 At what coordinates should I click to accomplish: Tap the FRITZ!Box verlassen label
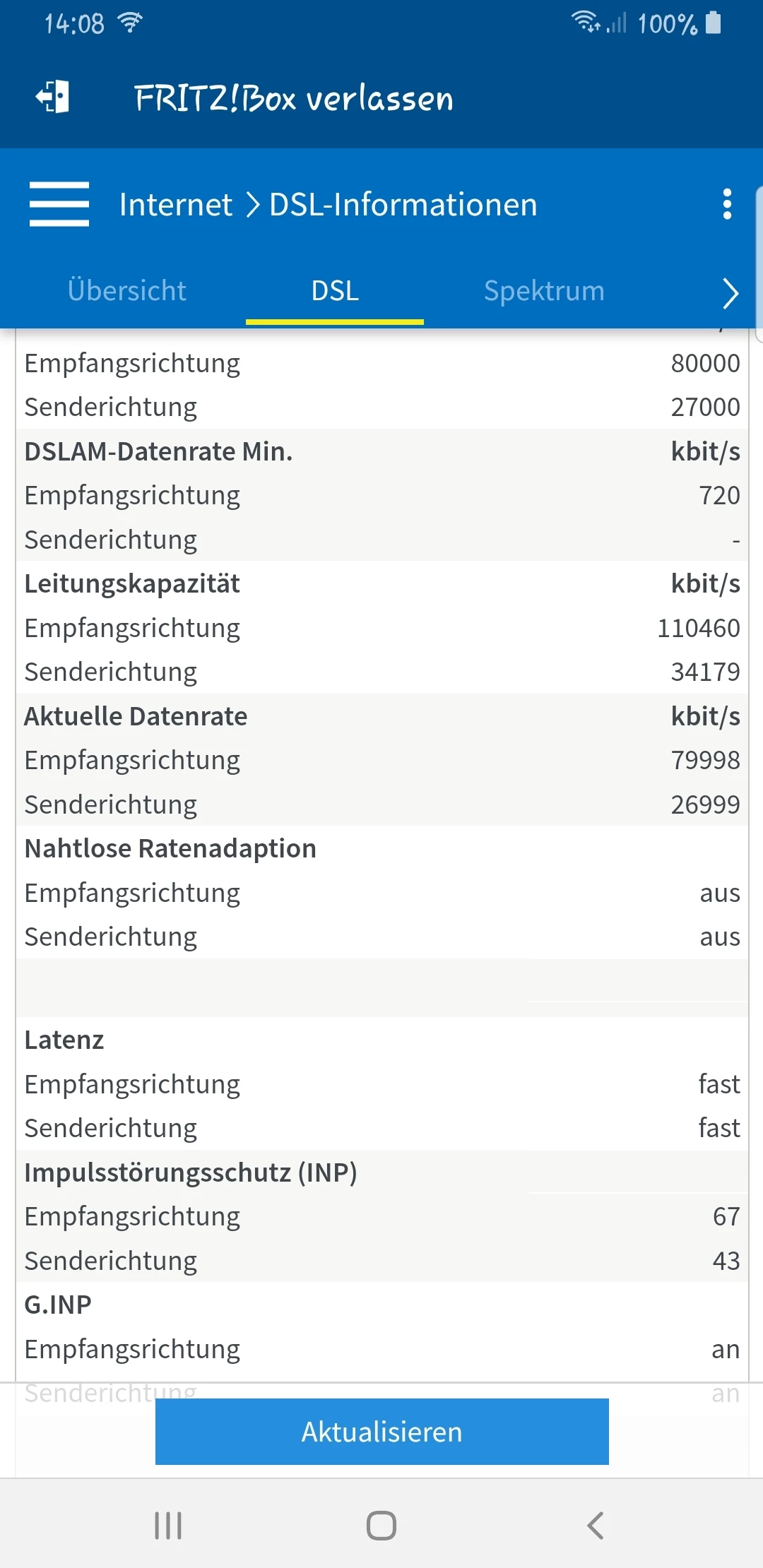294,98
